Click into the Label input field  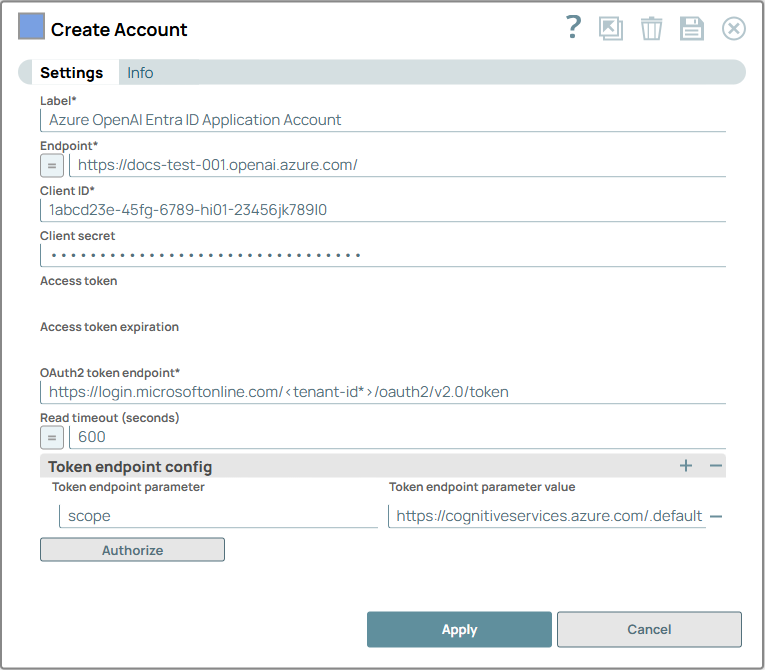[x=383, y=120]
